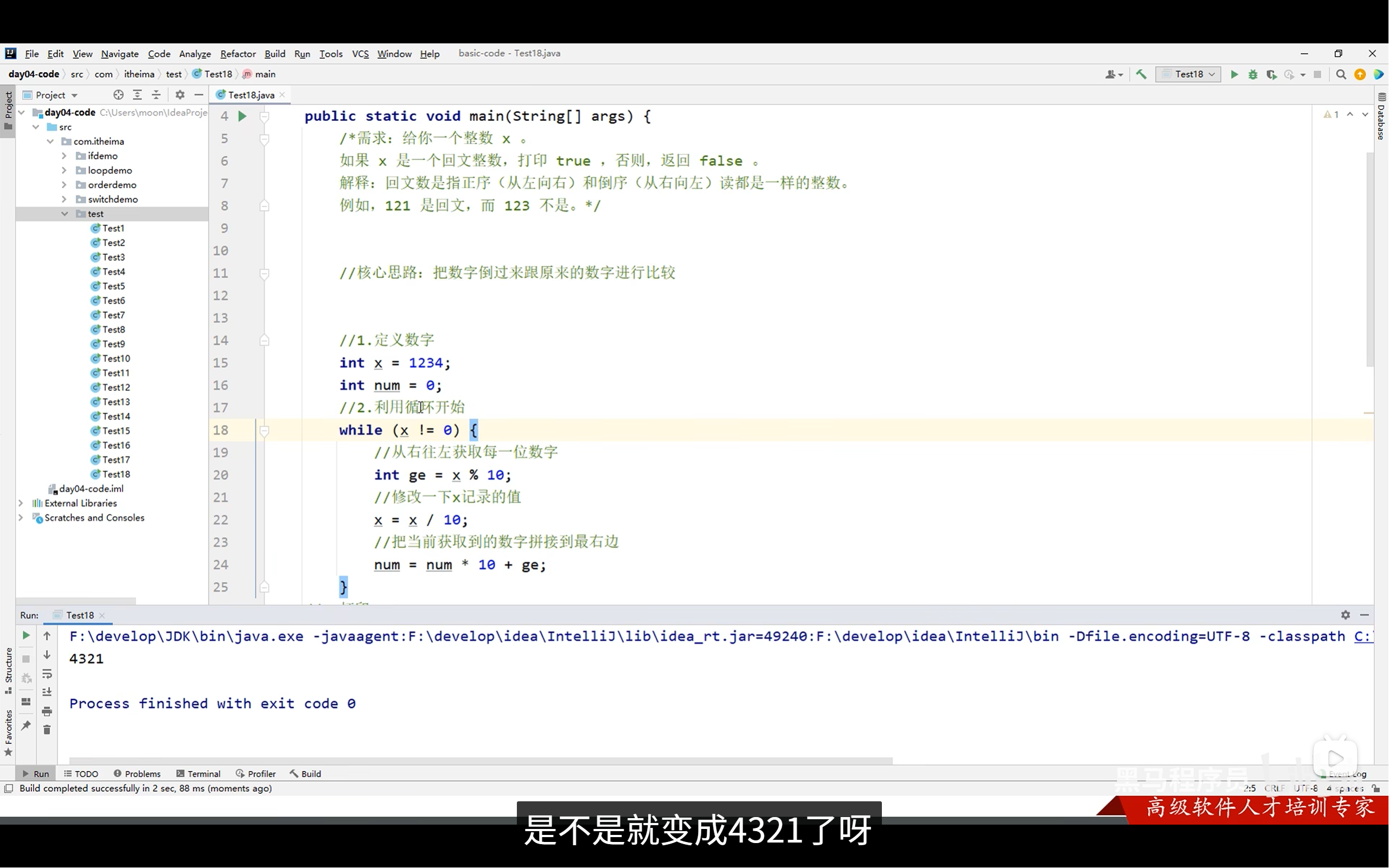Collapse the test package folder
1389x868 pixels.
pos(65,214)
